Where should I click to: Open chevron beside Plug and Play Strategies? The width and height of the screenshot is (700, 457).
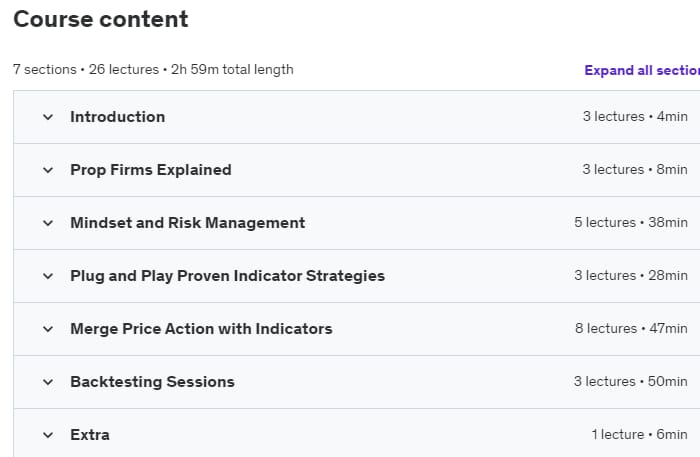(48, 276)
